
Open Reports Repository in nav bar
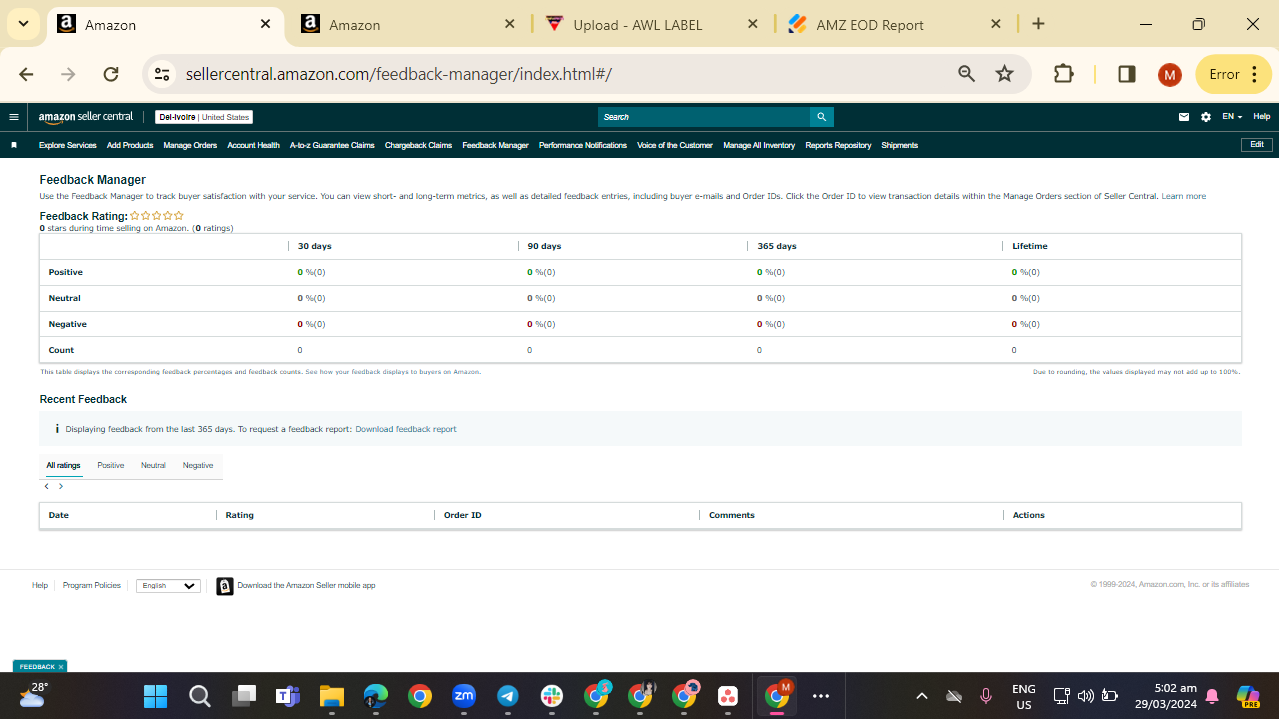pos(838,145)
